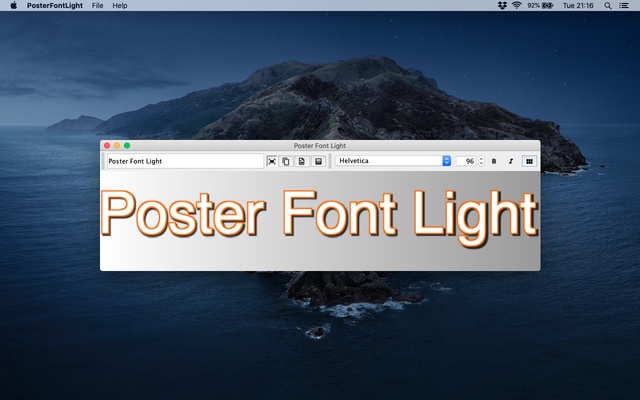Maximize the Poster Font Light window

[127, 145]
